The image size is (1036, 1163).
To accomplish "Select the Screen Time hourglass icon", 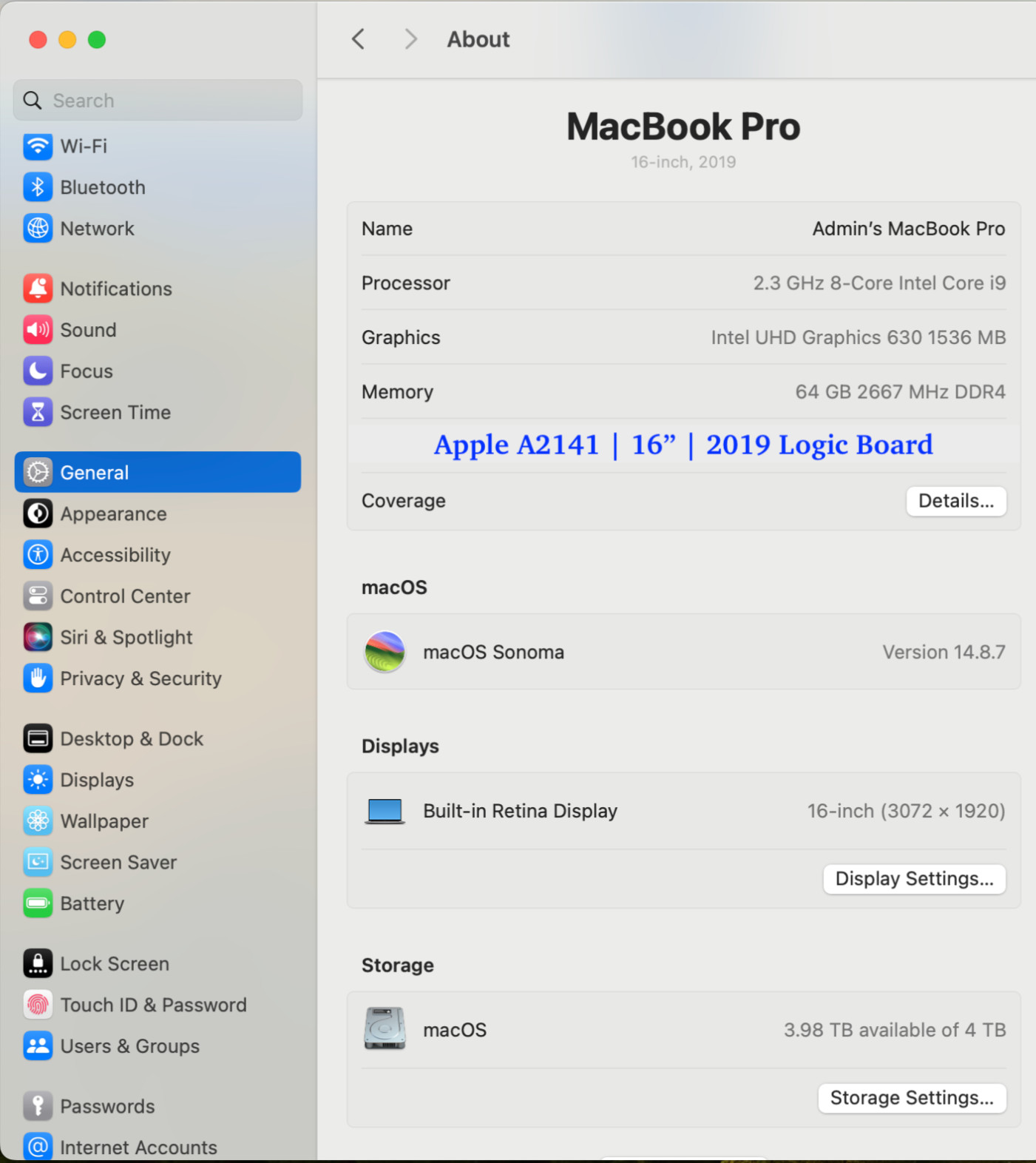I will (x=38, y=412).
